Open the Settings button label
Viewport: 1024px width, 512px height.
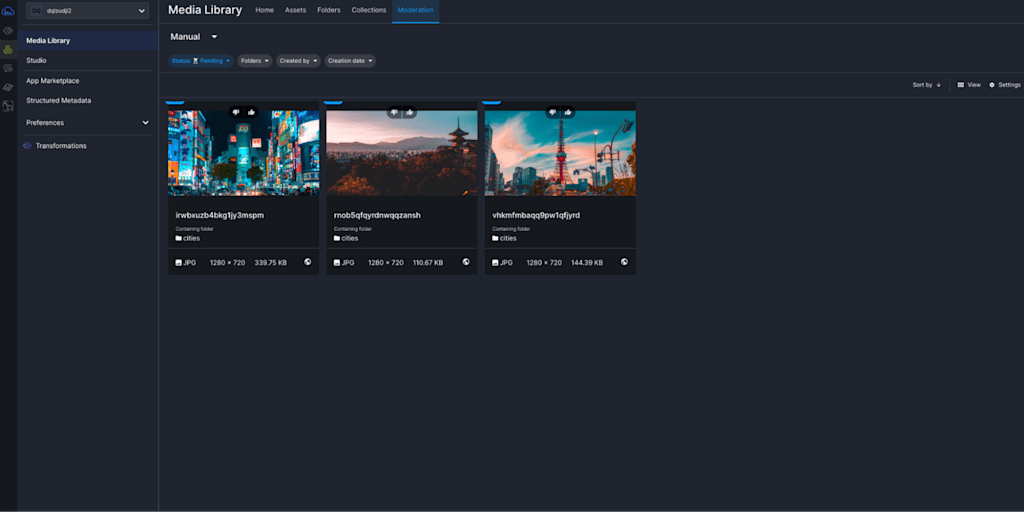click(x=1009, y=85)
